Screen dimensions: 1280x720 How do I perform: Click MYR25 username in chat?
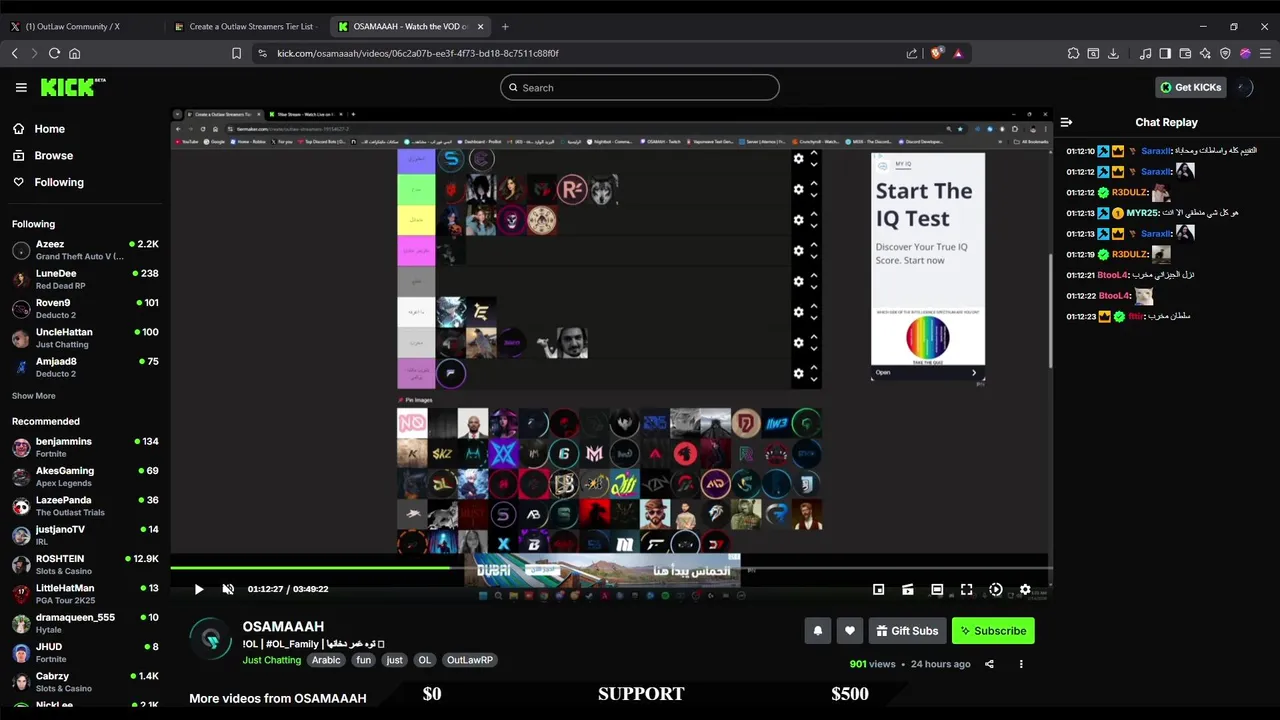tap(1142, 213)
